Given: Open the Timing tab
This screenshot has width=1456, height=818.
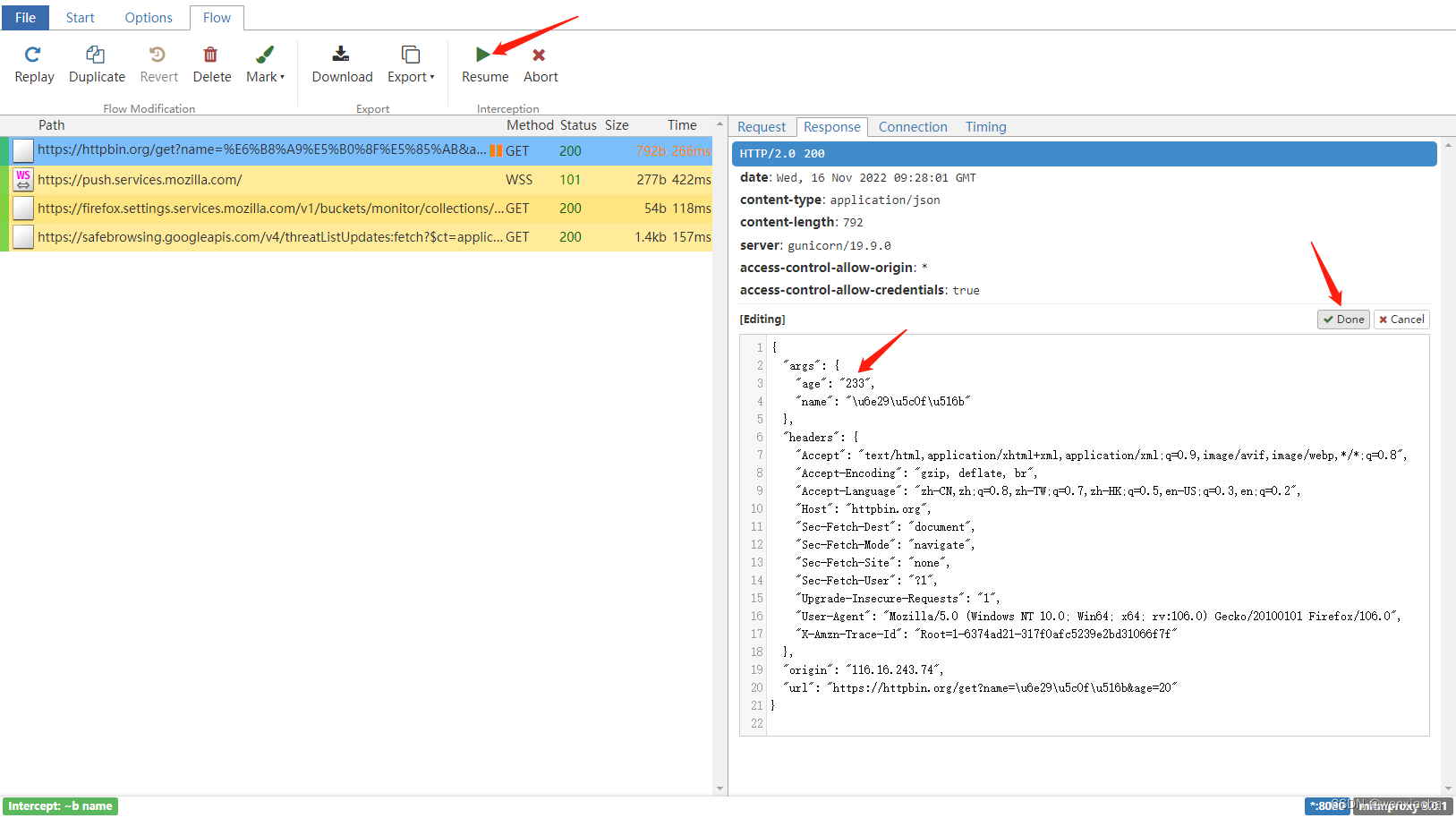Looking at the screenshot, I should tap(986, 127).
